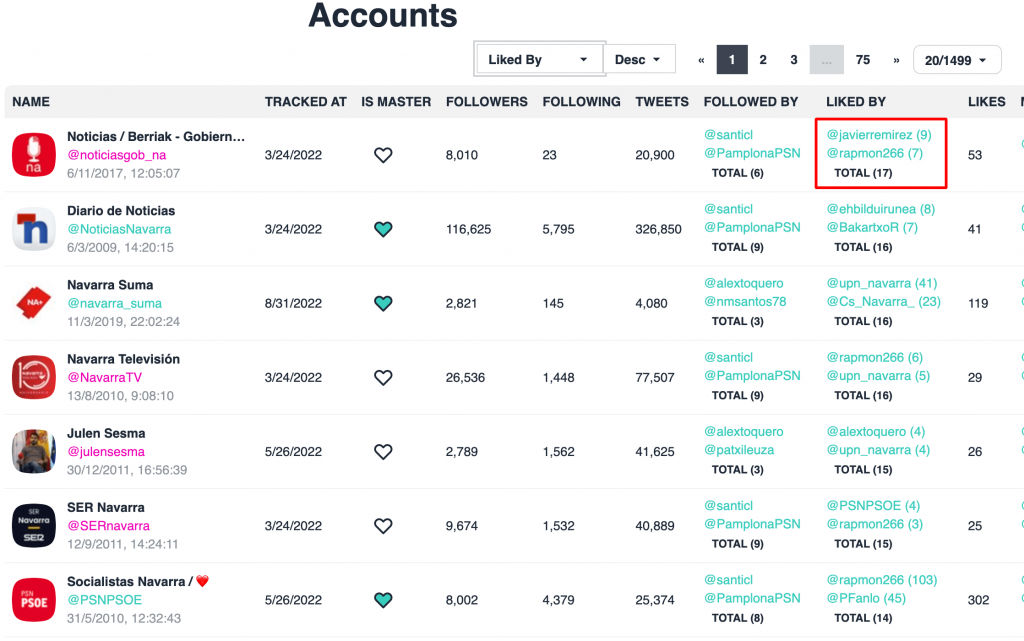Click the IS MASTER column header
The width and height of the screenshot is (1024, 641).
pyautogui.click(x=396, y=102)
